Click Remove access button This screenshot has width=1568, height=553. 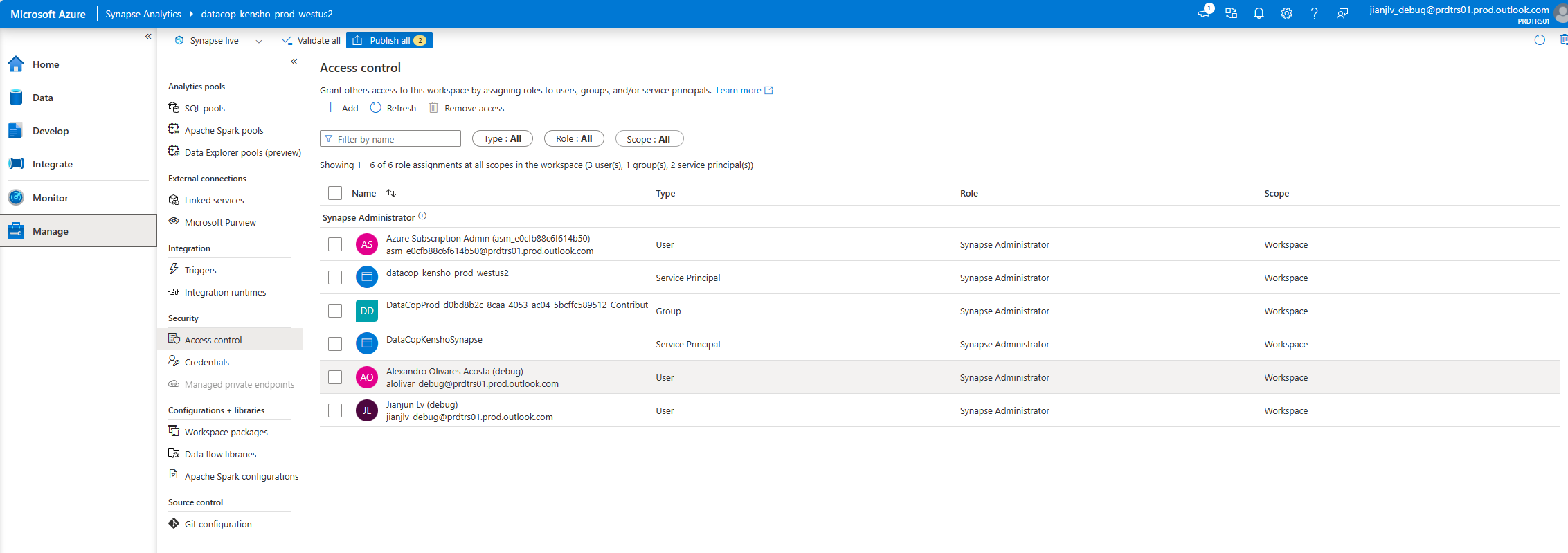(467, 108)
